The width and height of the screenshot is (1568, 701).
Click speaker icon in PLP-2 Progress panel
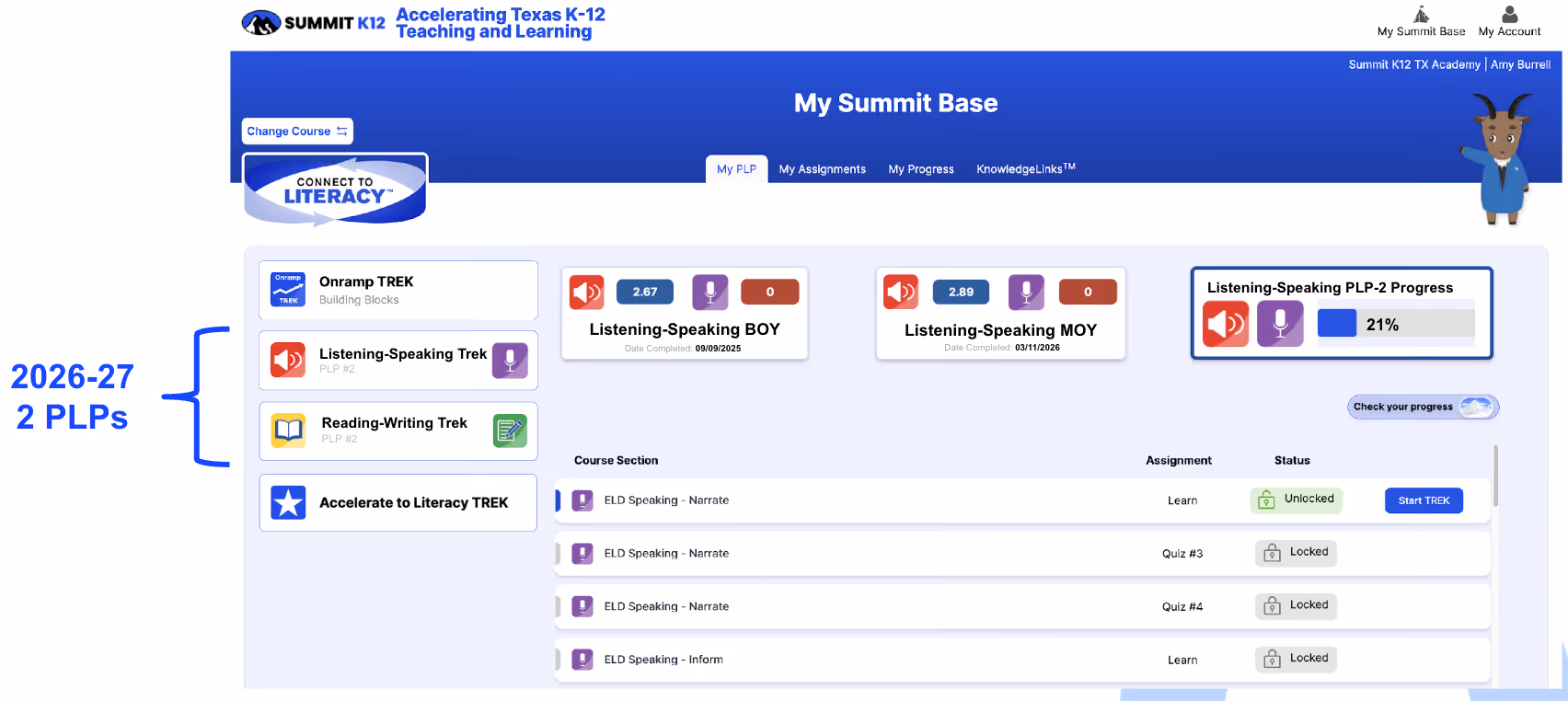(x=1226, y=324)
